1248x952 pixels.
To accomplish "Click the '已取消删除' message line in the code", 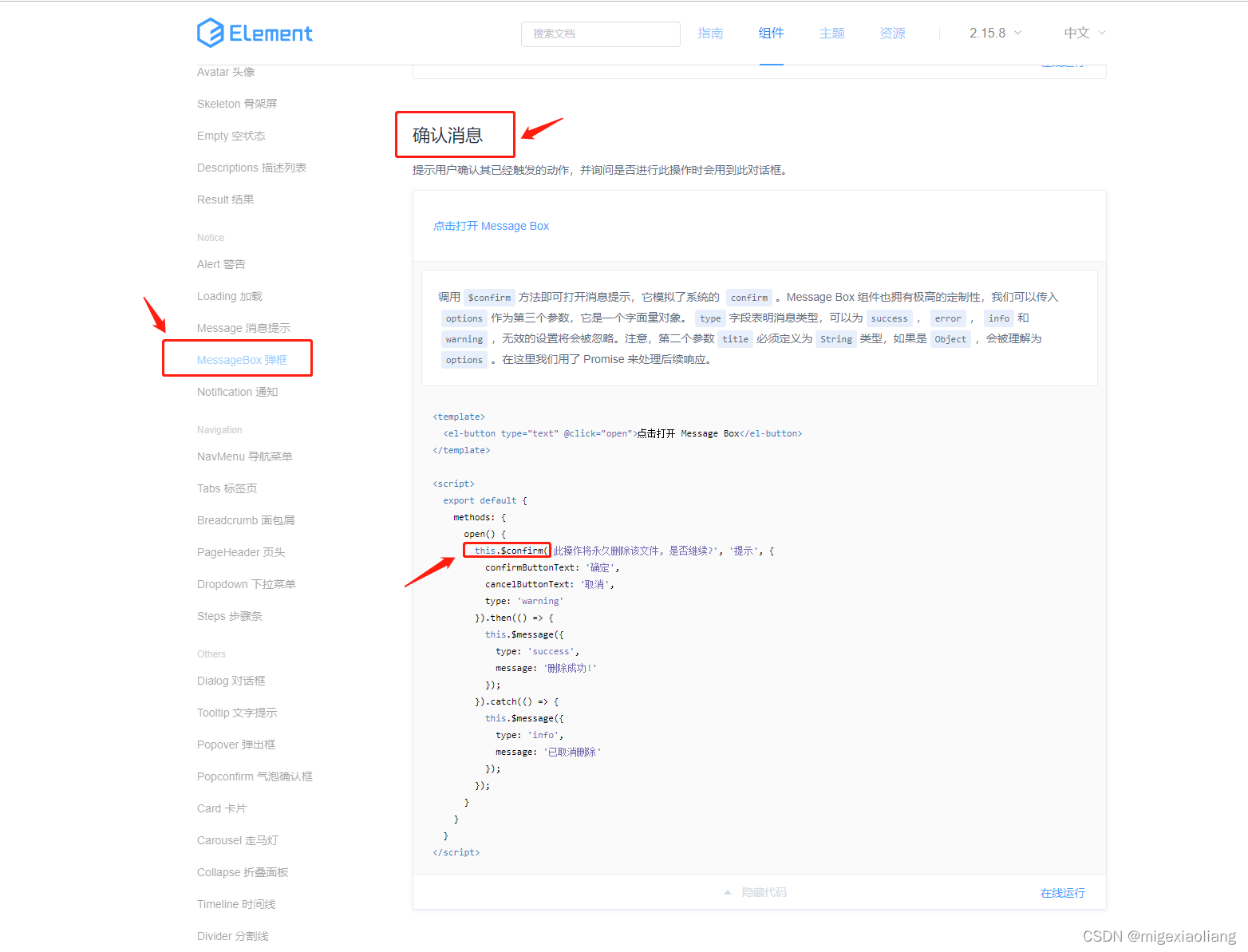I will point(548,752).
